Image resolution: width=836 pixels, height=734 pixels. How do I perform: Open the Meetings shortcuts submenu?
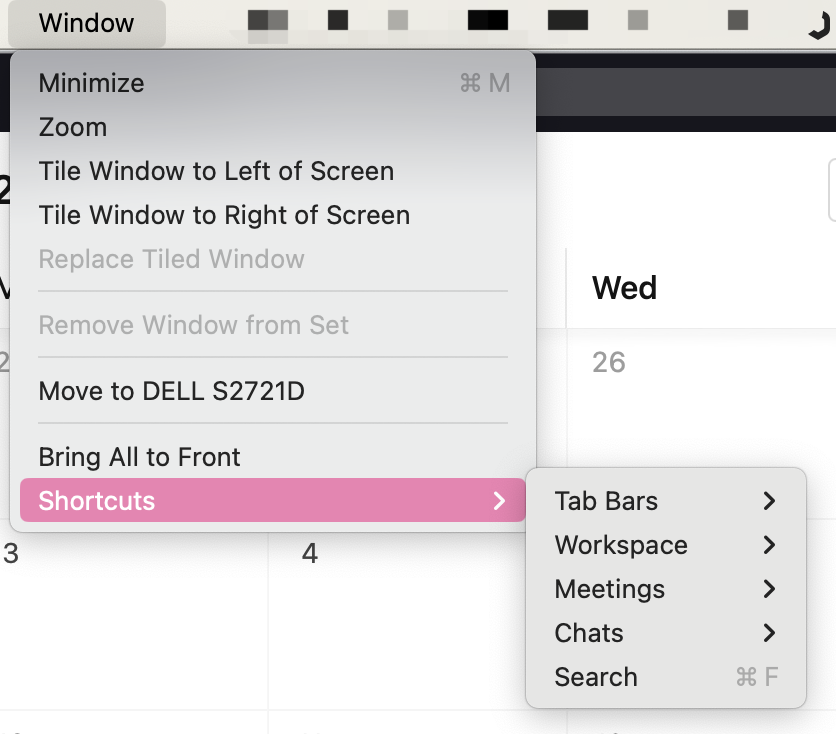point(610,589)
